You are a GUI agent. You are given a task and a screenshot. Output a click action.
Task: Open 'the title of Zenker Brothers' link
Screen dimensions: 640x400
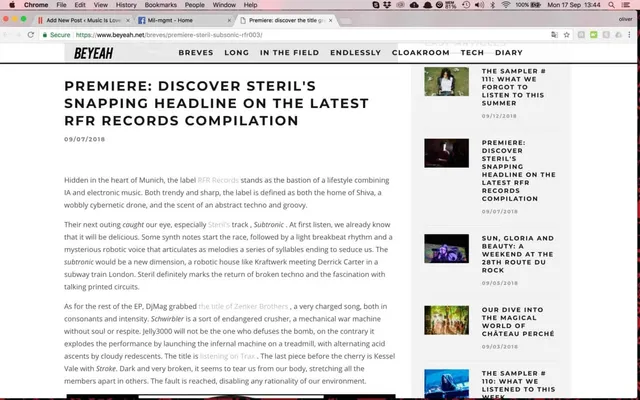click(243, 306)
